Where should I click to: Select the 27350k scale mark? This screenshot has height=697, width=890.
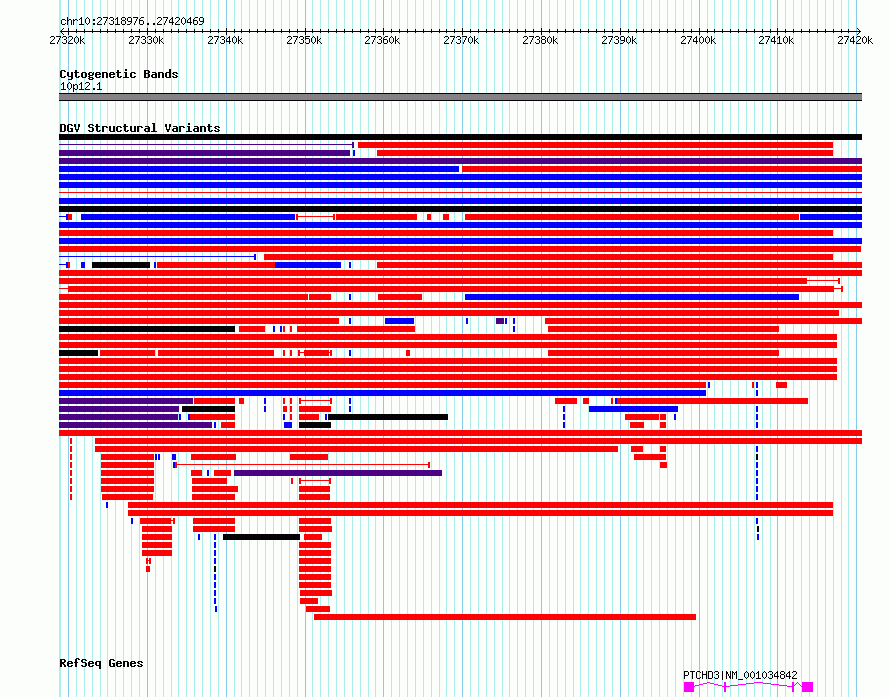coord(304,40)
